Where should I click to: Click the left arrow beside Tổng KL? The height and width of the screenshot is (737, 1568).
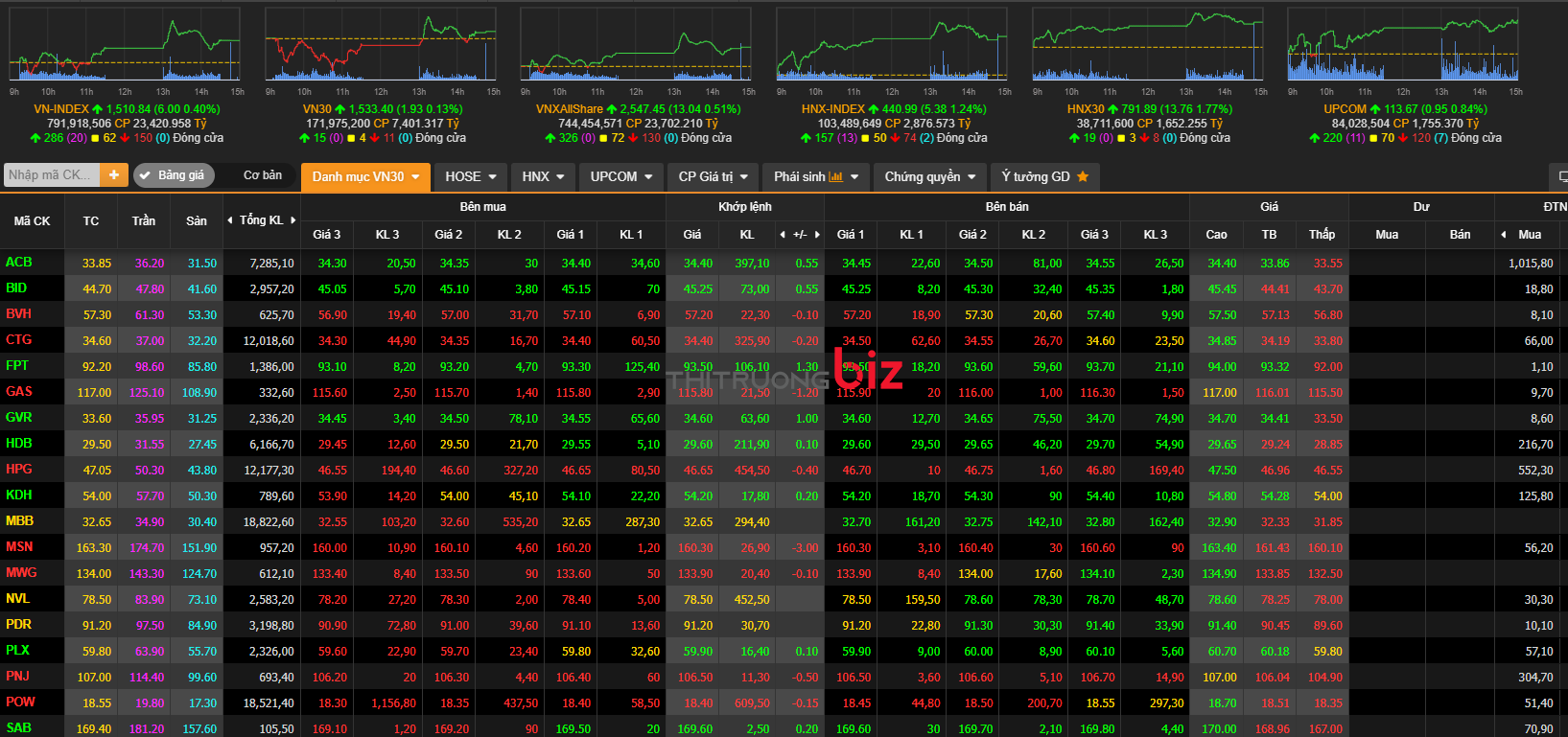(x=230, y=220)
